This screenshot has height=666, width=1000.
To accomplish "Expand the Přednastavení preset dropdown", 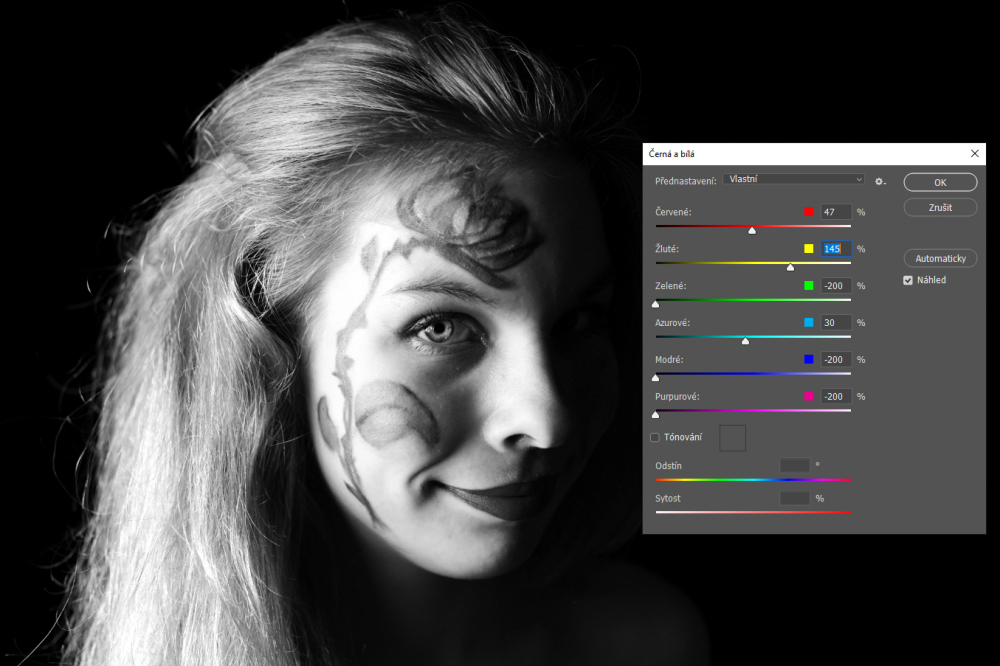I will (793, 179).
